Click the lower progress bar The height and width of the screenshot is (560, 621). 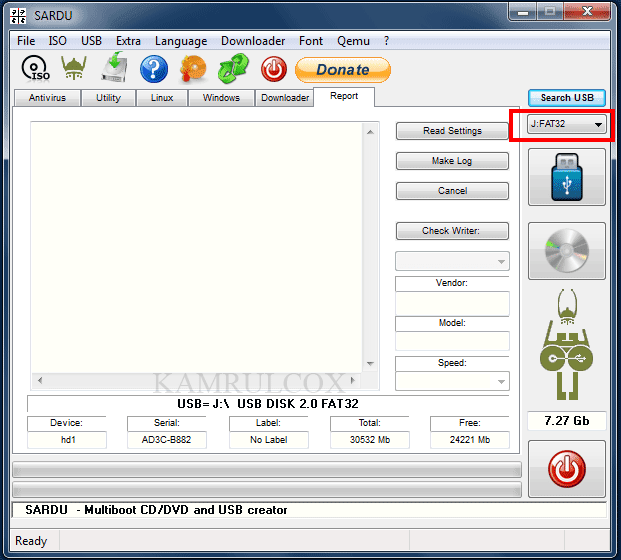click(x=267, y=490)
